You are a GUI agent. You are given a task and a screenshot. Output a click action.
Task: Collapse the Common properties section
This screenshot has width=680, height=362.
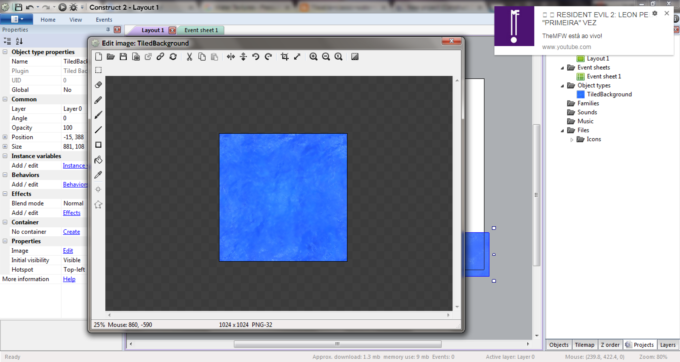pos(5,99)
